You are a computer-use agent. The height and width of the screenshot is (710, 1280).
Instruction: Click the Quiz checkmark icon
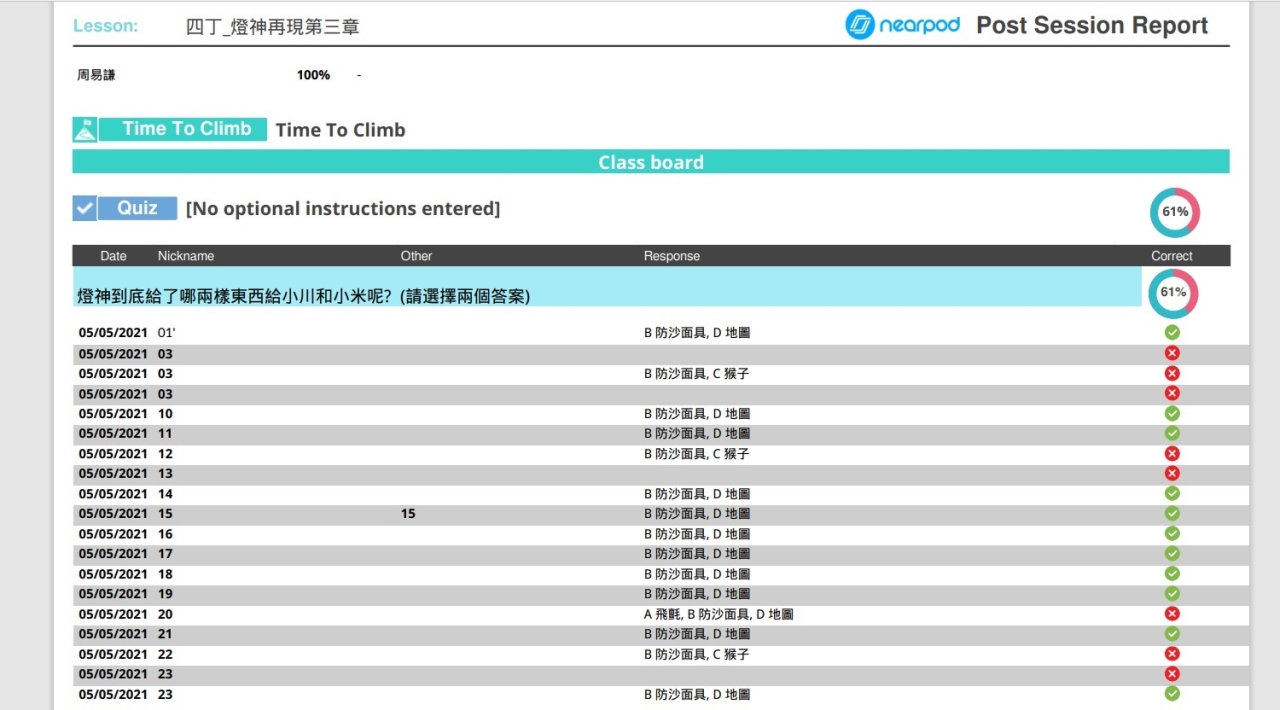(x=85, y=208)
